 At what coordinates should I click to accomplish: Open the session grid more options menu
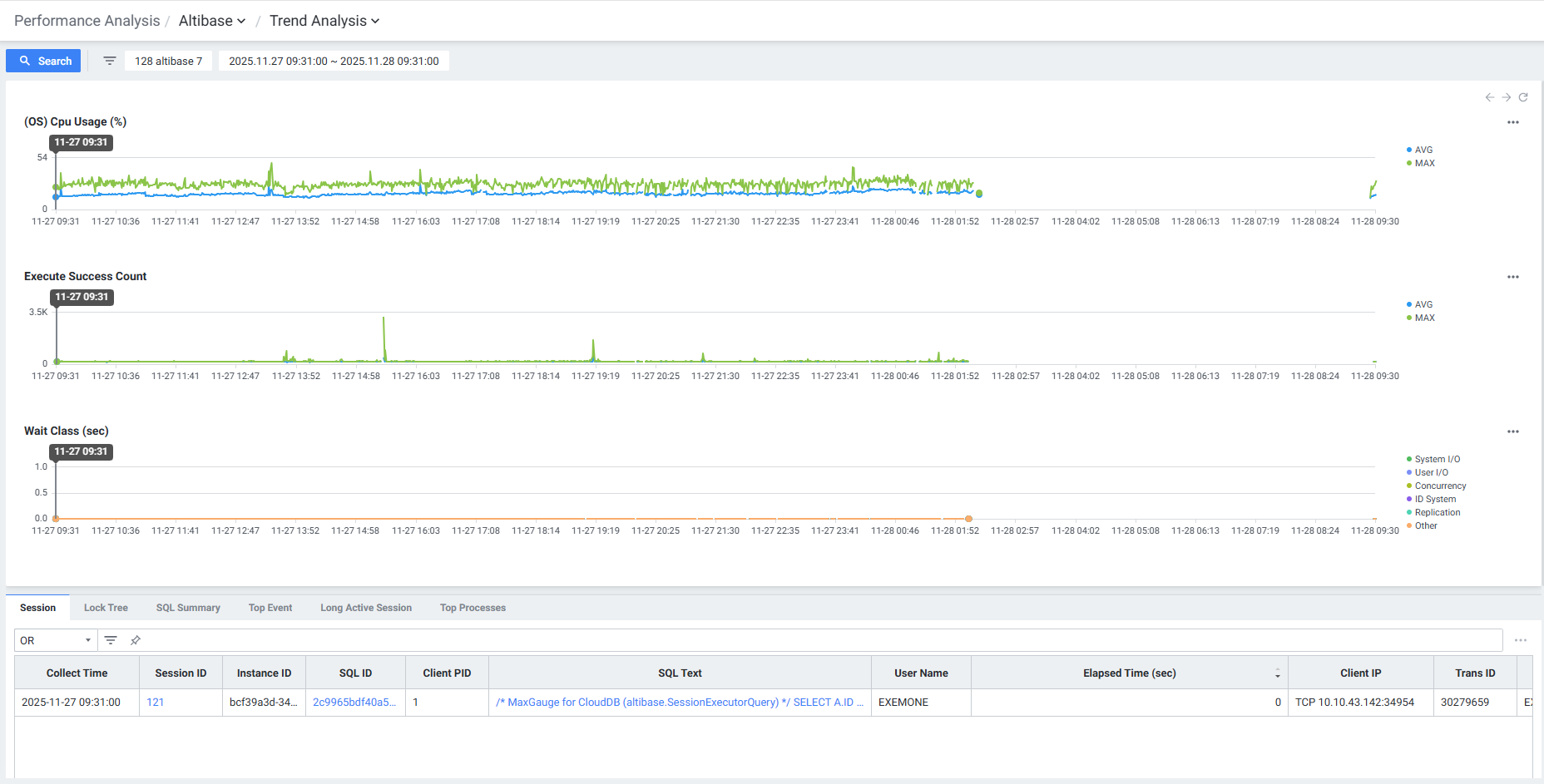tap(1520, 640)
